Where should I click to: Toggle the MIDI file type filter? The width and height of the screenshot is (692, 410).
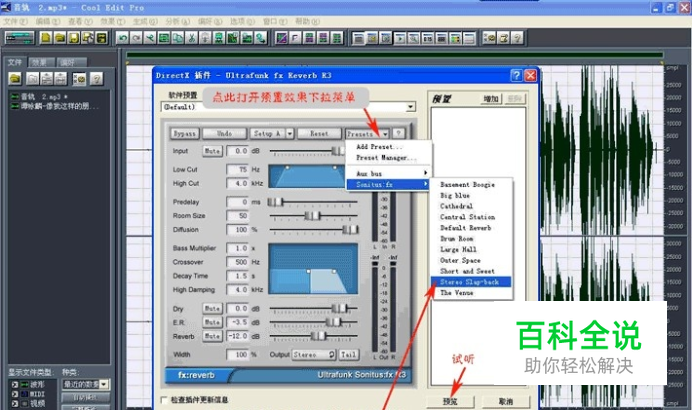15,394
